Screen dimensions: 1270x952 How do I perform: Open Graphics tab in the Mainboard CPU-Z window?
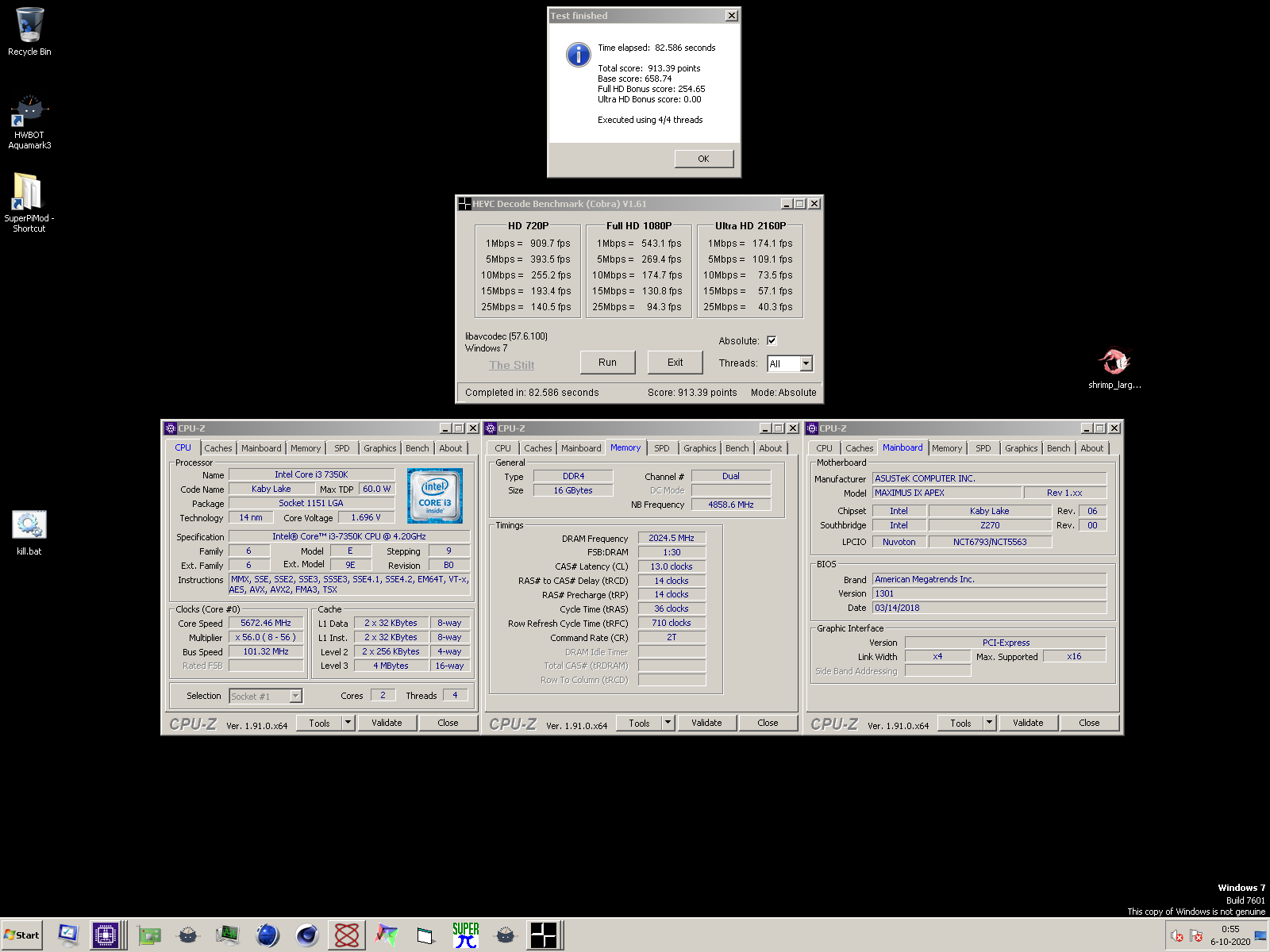coord(1021,448)
